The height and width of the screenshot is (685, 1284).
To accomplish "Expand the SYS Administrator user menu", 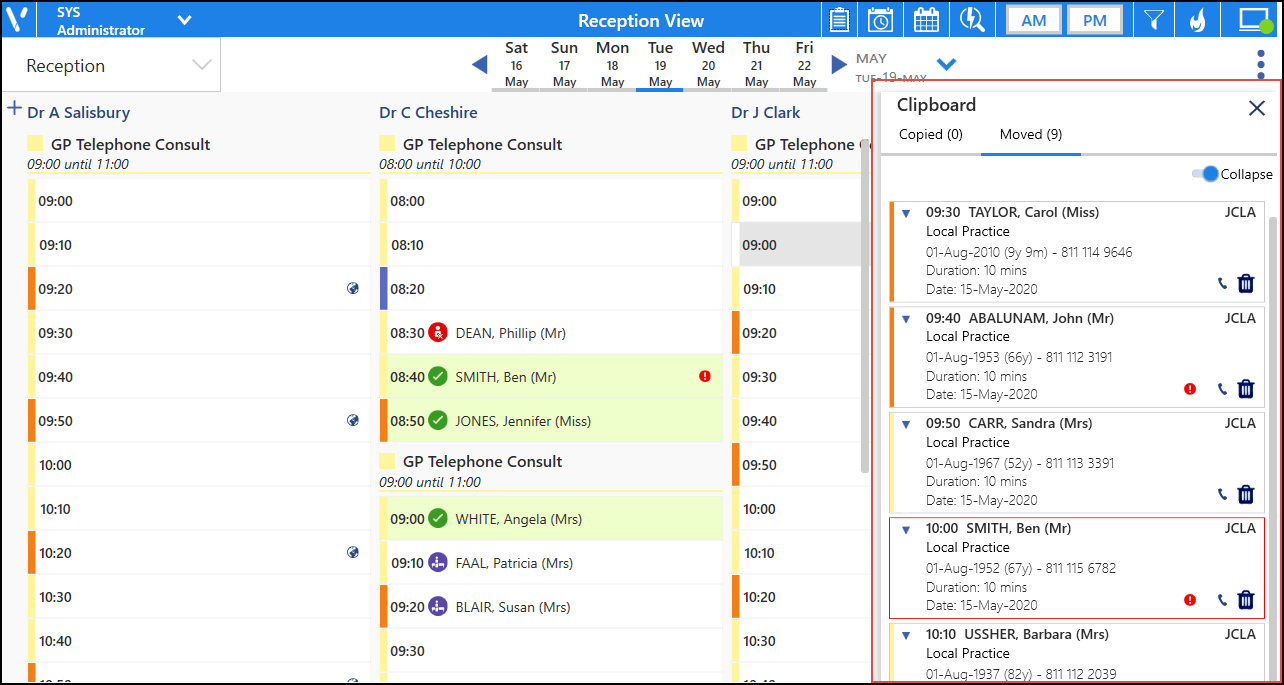I will 184,20.
